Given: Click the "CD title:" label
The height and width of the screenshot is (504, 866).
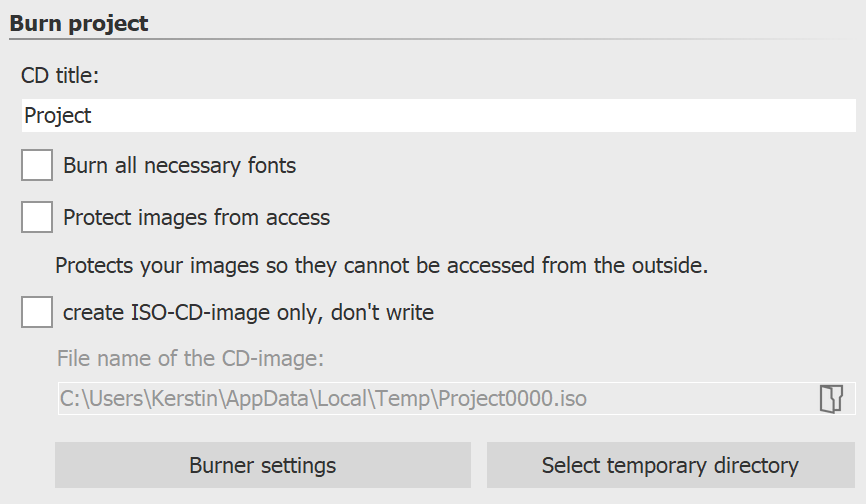Looking at the screenshot, I should 66,75.
